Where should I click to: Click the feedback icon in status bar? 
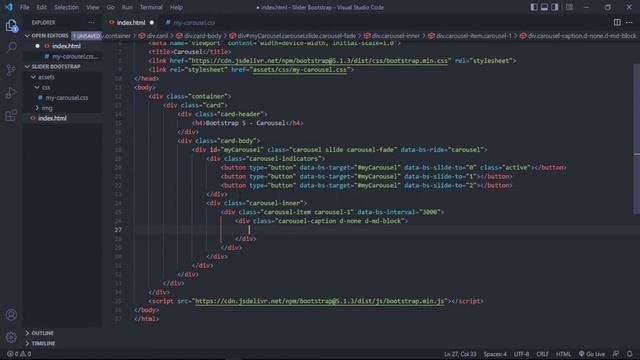(x=616, y=354)
